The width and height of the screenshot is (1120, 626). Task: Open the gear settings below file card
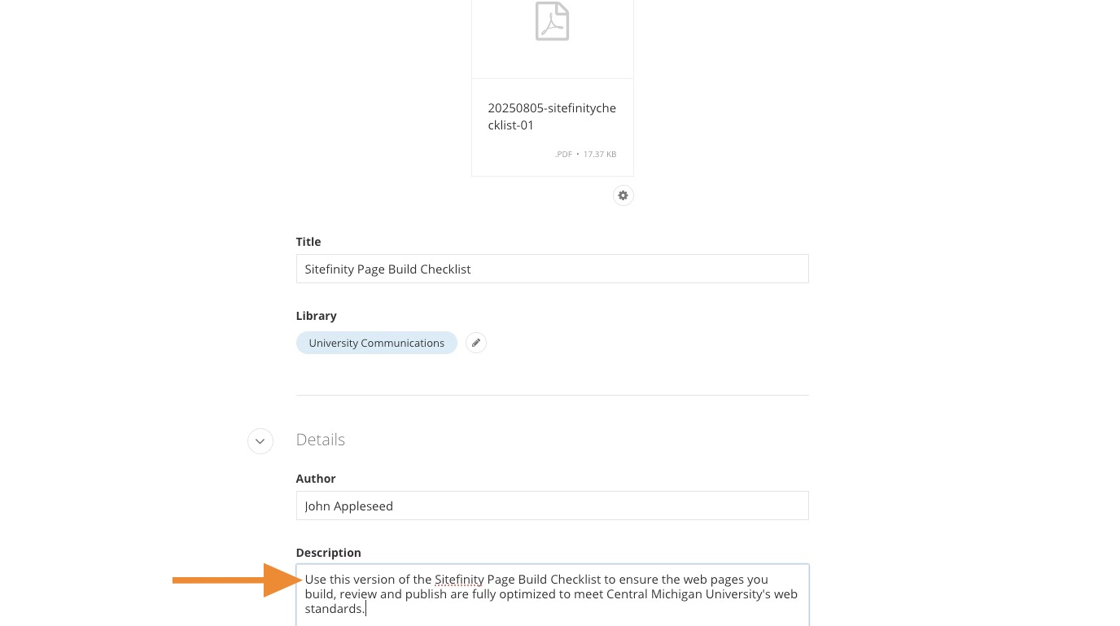tap(623, 195)
